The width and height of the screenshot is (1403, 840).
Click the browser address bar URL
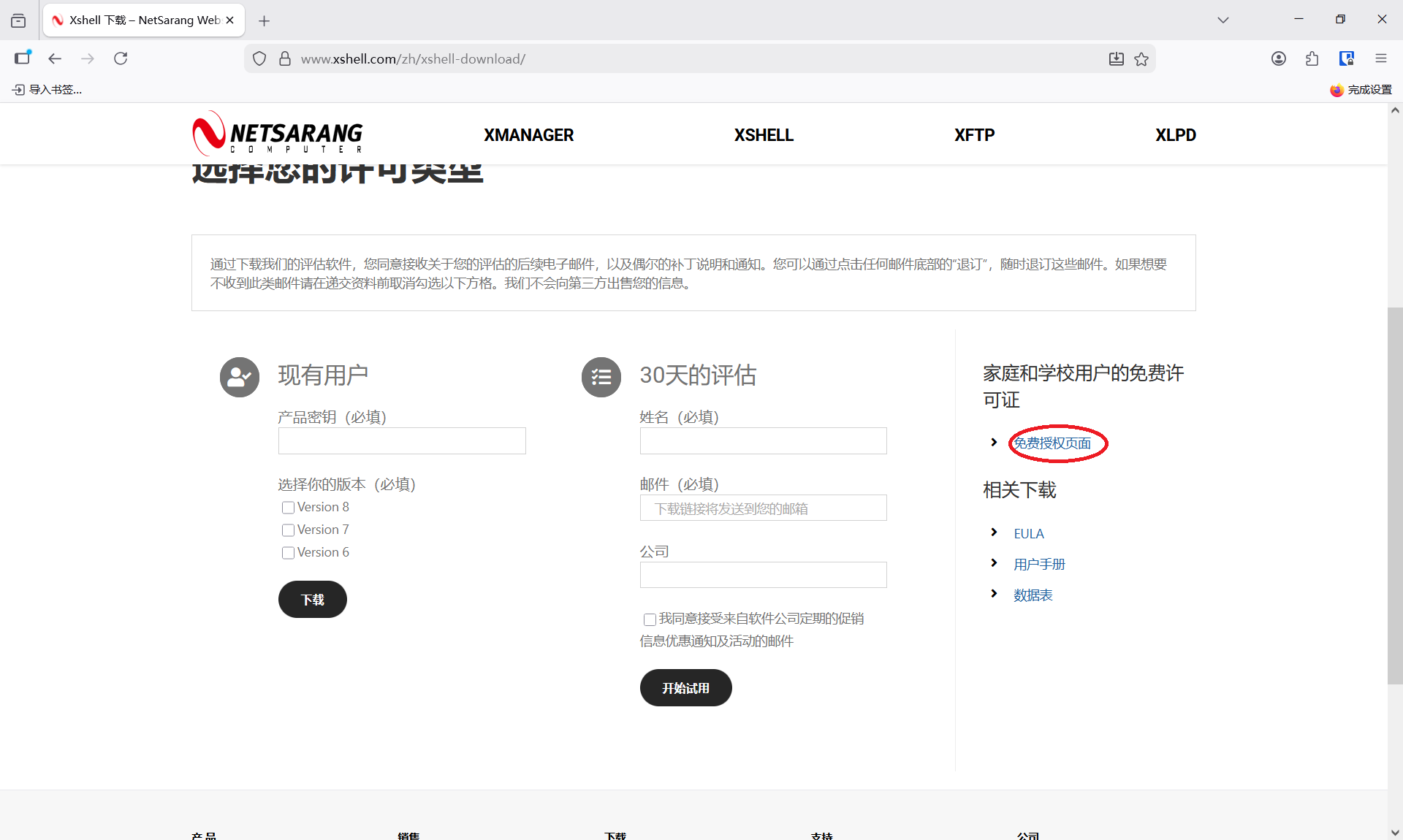pos(413,59)
